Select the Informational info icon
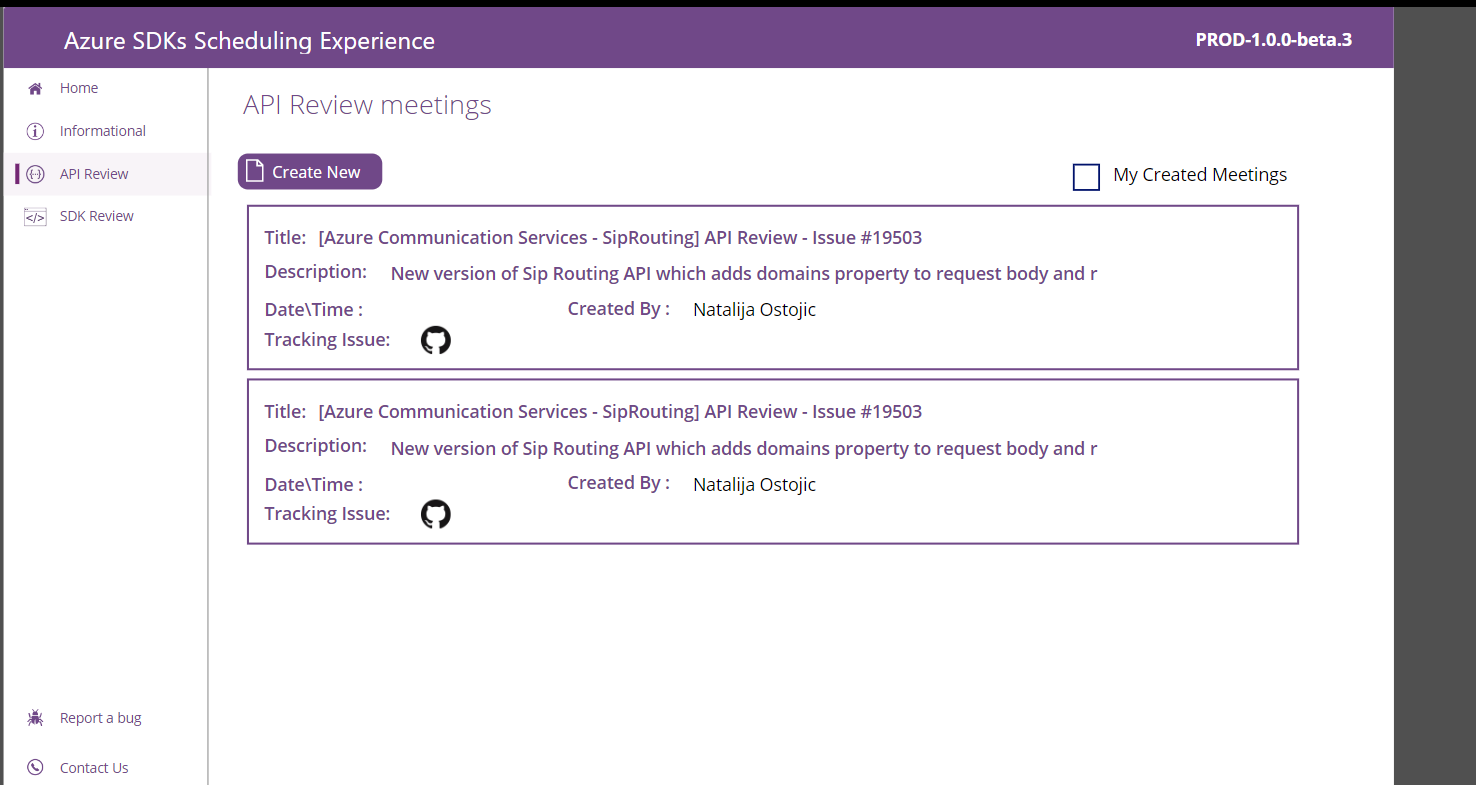 [x=34, y=130]
